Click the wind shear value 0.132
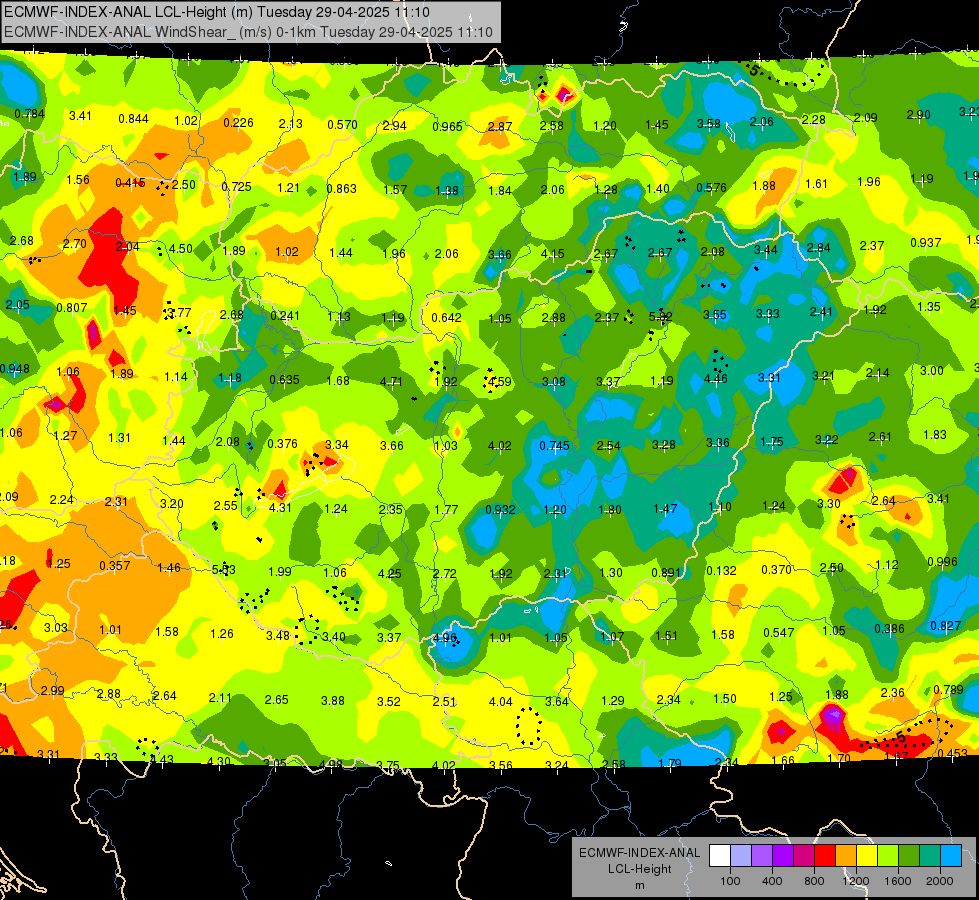Screen dimensions: 979x900 click(x=721, y=571)
